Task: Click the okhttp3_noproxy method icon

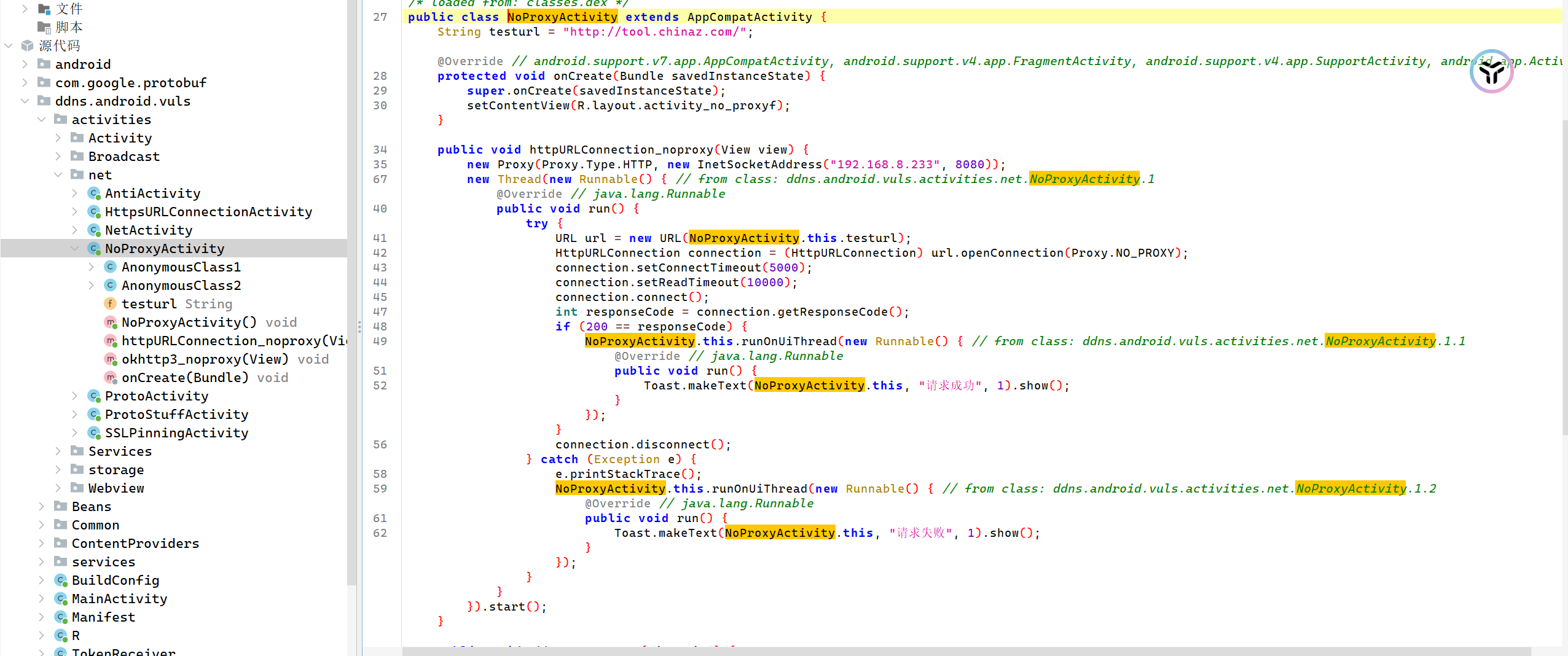Action: [111, 359]
